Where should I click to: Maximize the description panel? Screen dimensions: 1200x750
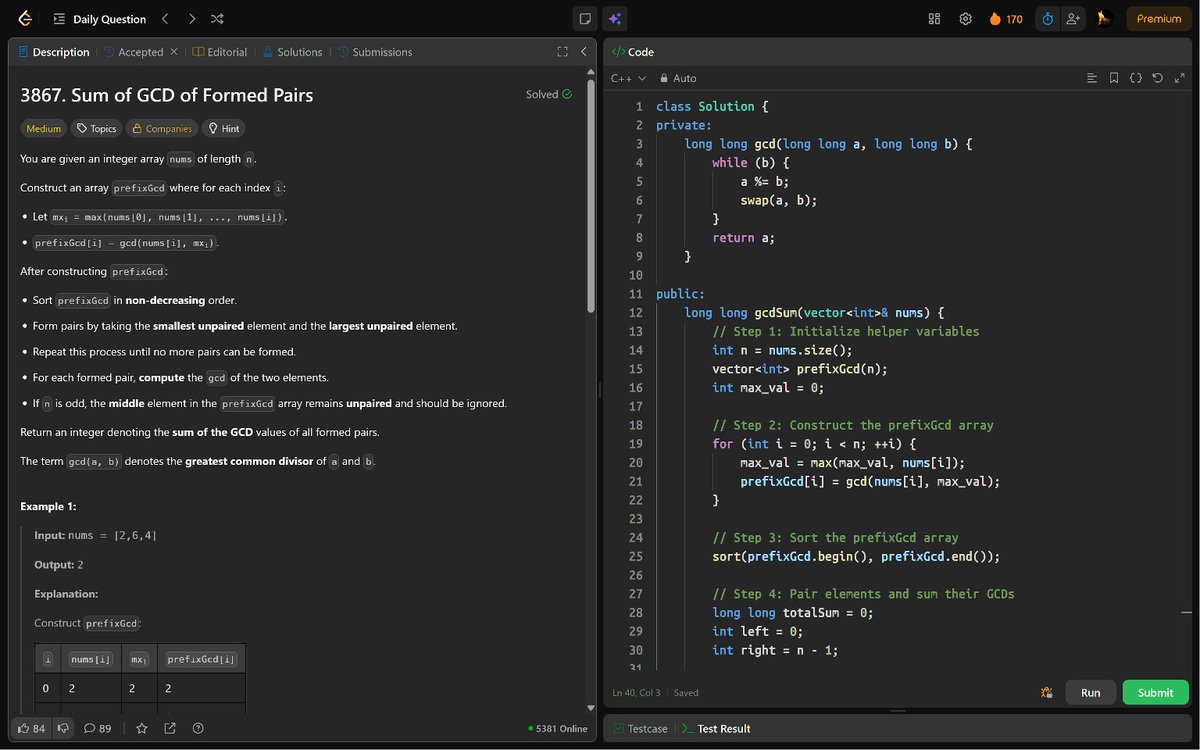point(562,52)
